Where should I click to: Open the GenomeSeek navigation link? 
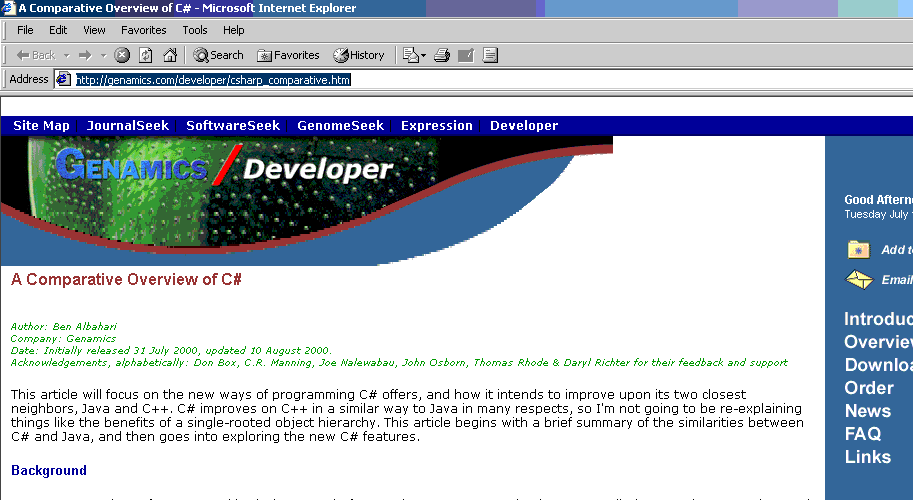pyautogui.click(x=340, y=126)
